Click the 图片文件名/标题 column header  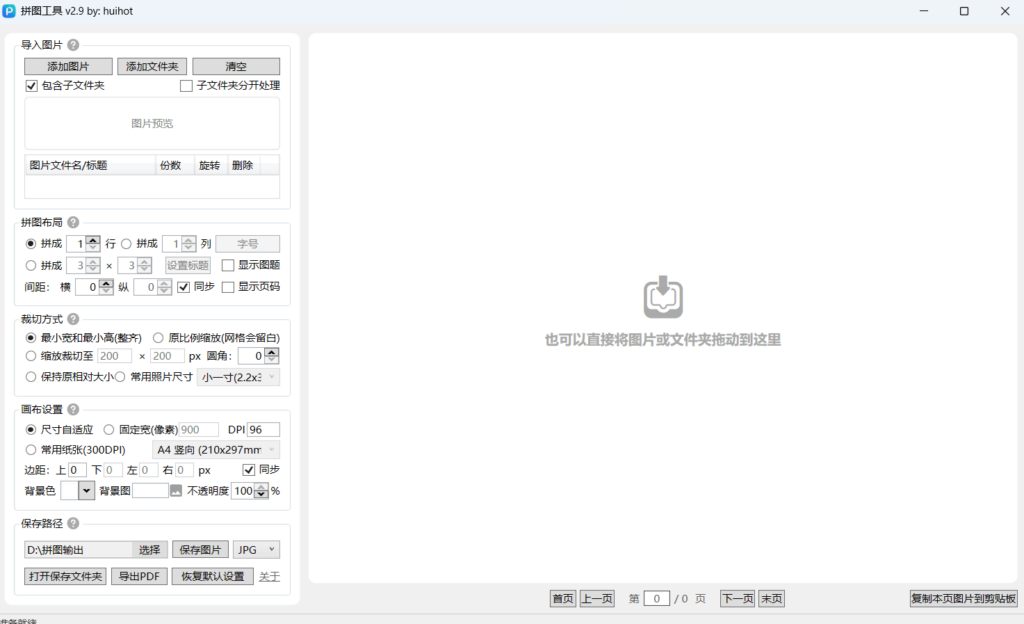click(90, 165)
